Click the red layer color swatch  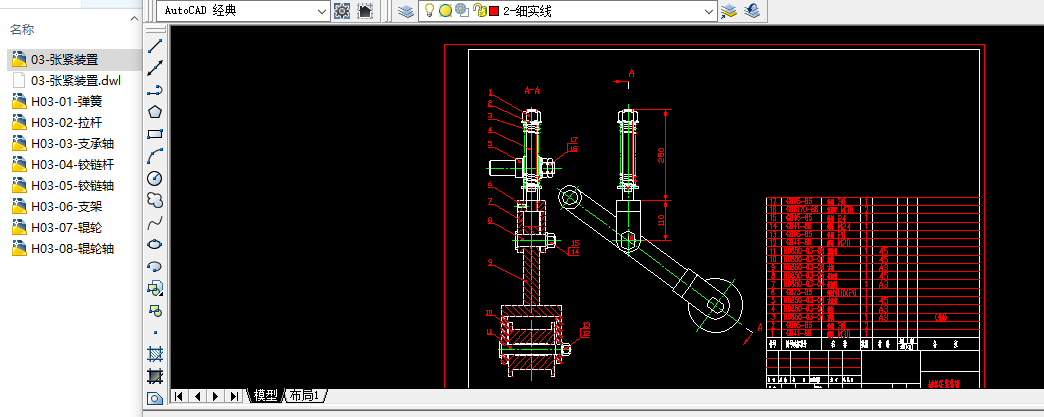[x=494, y=11]
